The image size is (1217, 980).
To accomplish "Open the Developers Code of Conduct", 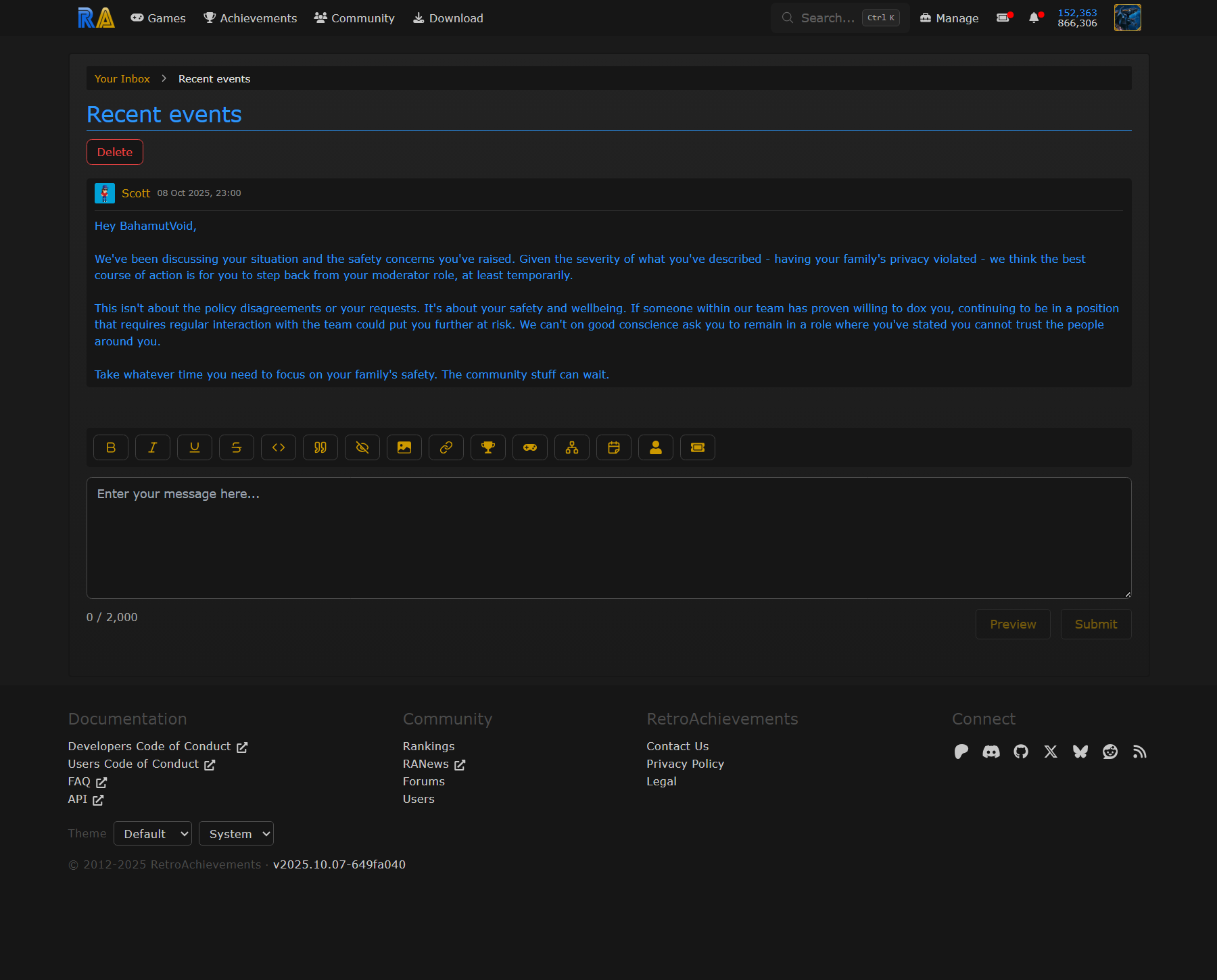I will tap(158, 746).
